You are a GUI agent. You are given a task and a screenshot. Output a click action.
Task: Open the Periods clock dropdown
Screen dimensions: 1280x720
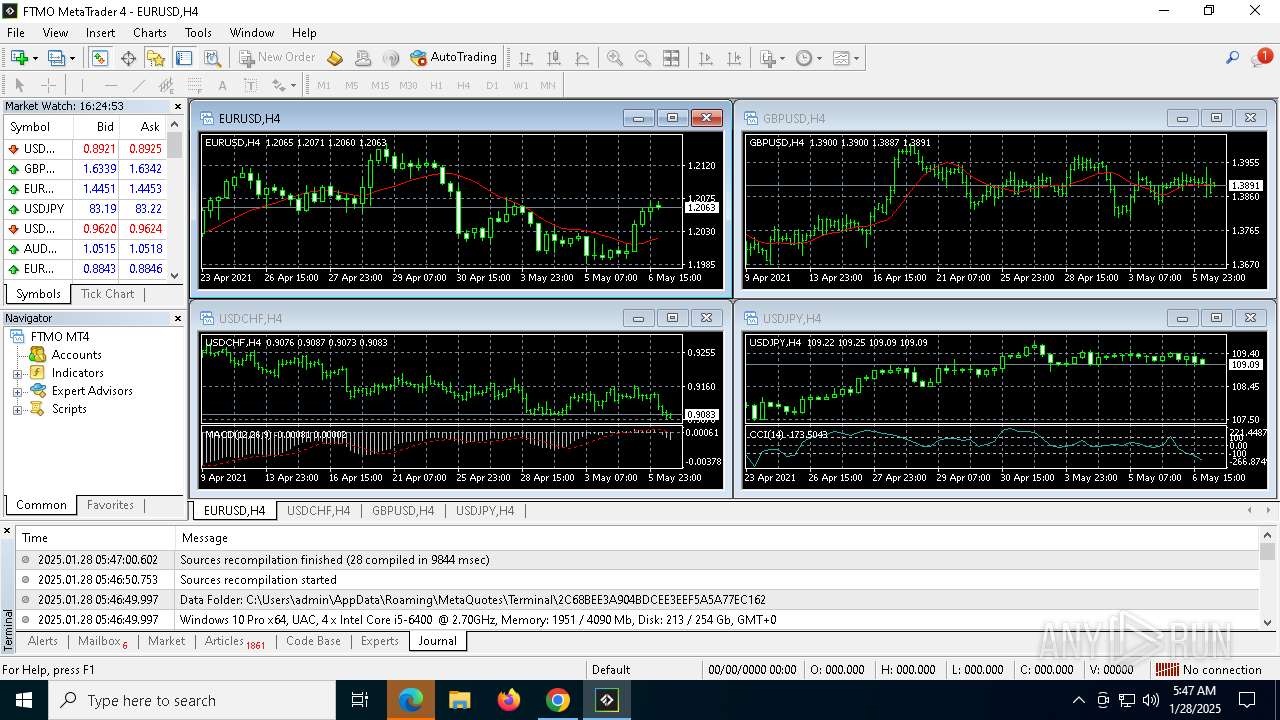coord(808,58)
